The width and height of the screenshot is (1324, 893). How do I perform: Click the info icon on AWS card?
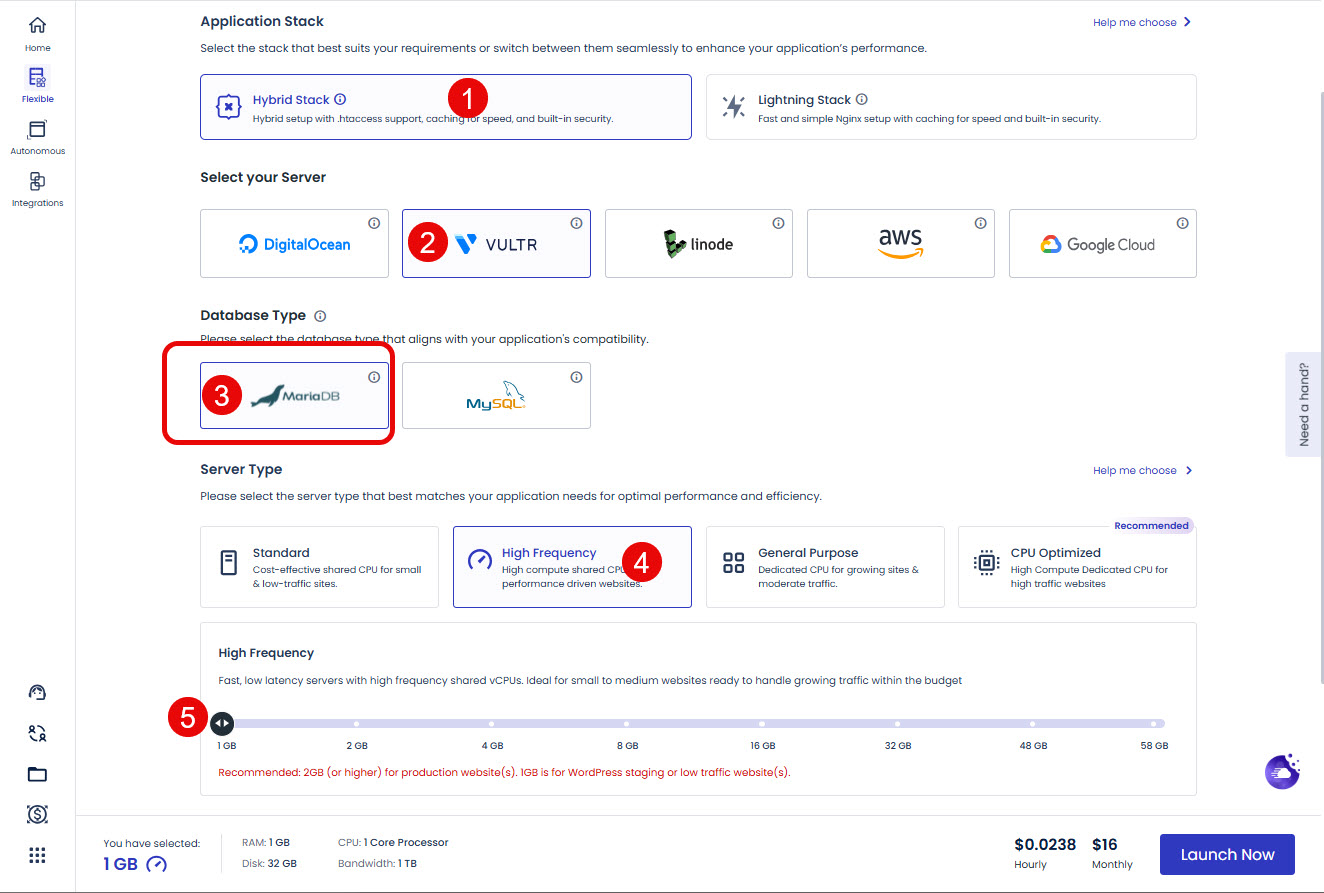(980, 223)
